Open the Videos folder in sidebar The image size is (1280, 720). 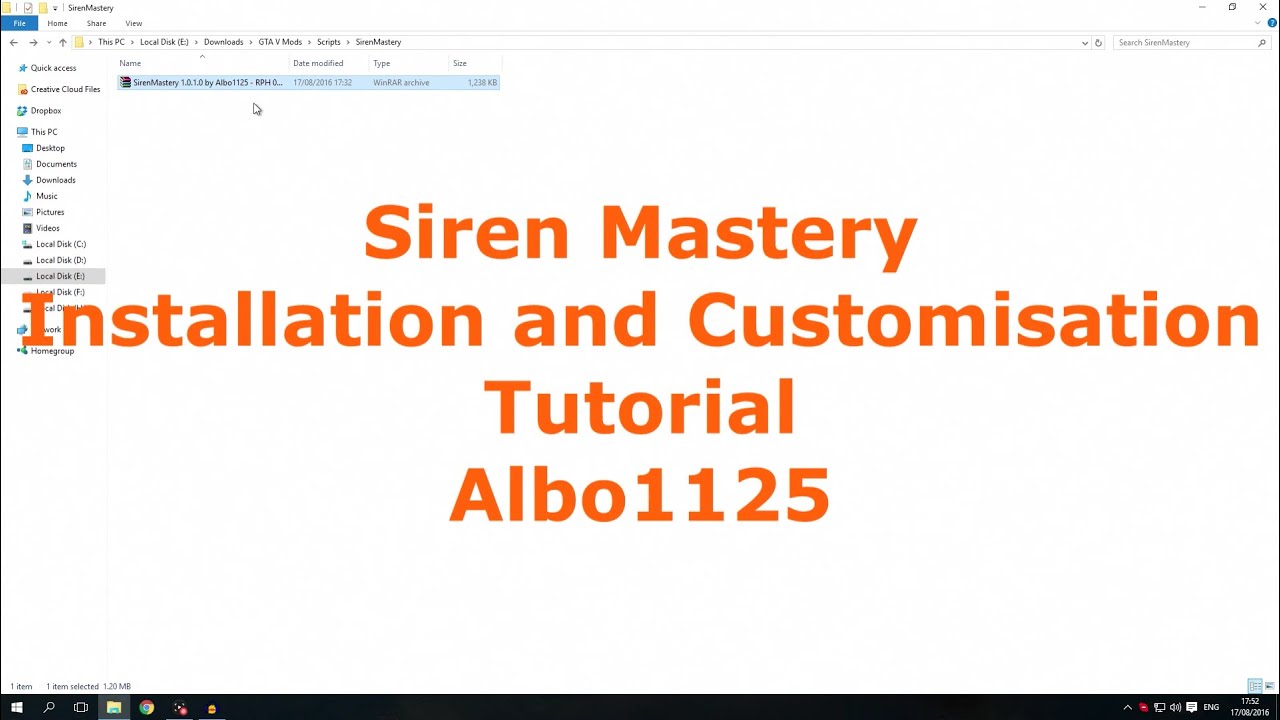pyautogui.click(x=48, y=228)
